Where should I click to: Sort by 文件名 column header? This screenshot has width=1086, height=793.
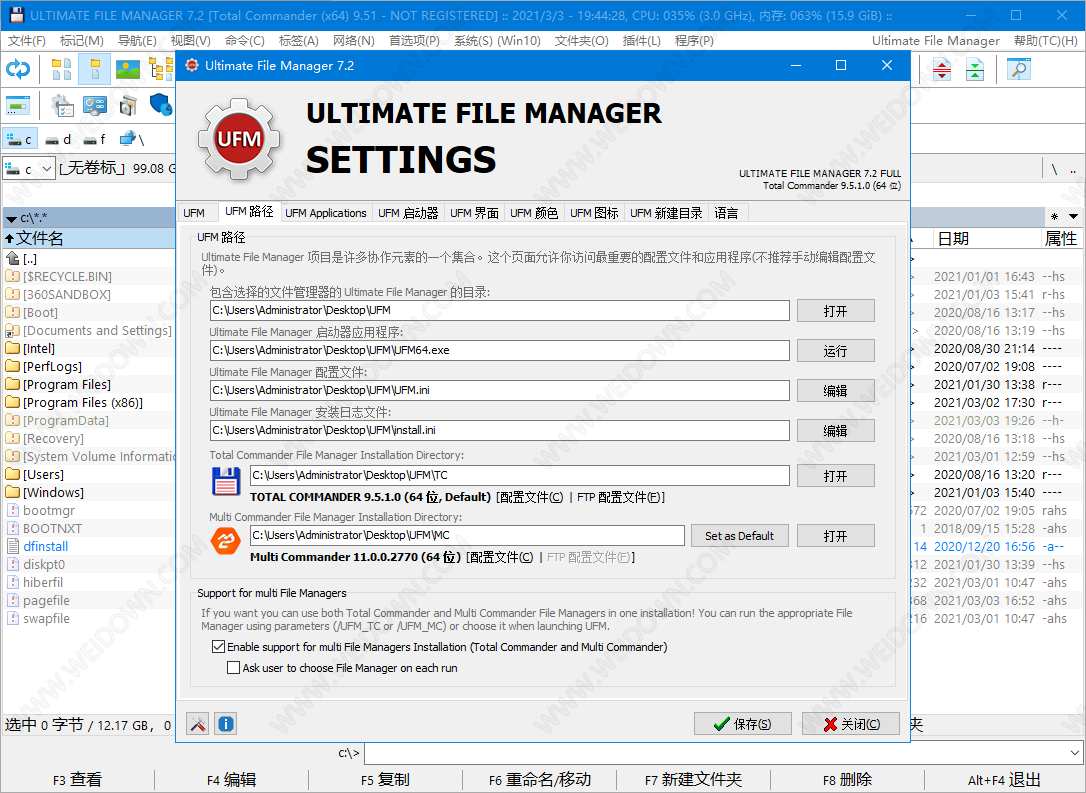pyautogui.click(x=89, y=238)
